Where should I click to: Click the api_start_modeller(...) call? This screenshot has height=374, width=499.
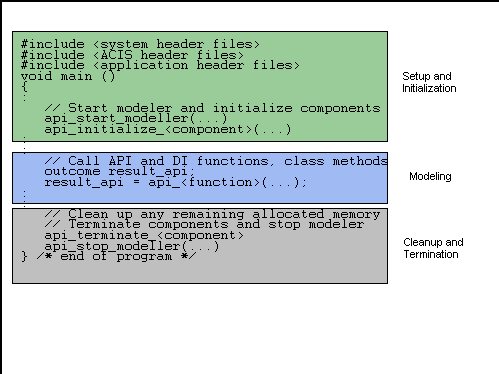pyautogui.click(x=136, y=119)
